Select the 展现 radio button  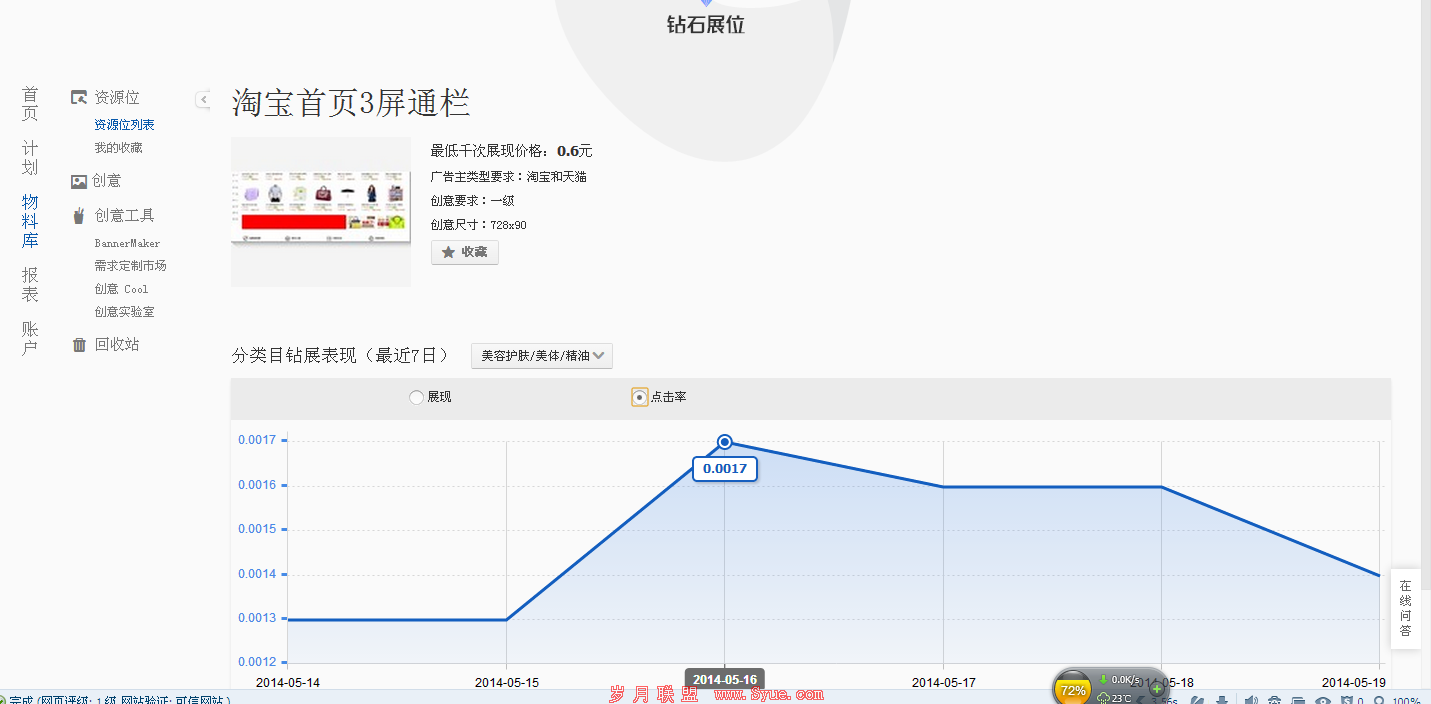tap(416, 397)
